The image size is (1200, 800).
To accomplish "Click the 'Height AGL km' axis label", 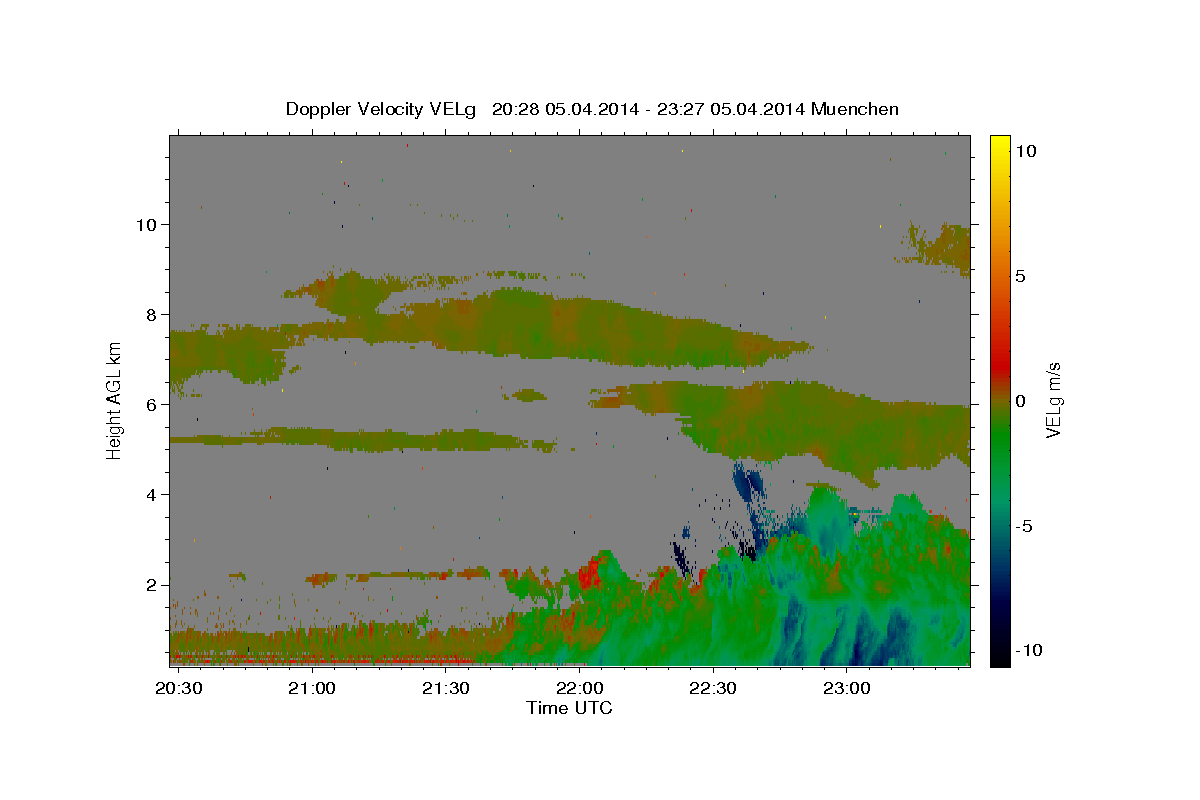I will tap(114, 400).
